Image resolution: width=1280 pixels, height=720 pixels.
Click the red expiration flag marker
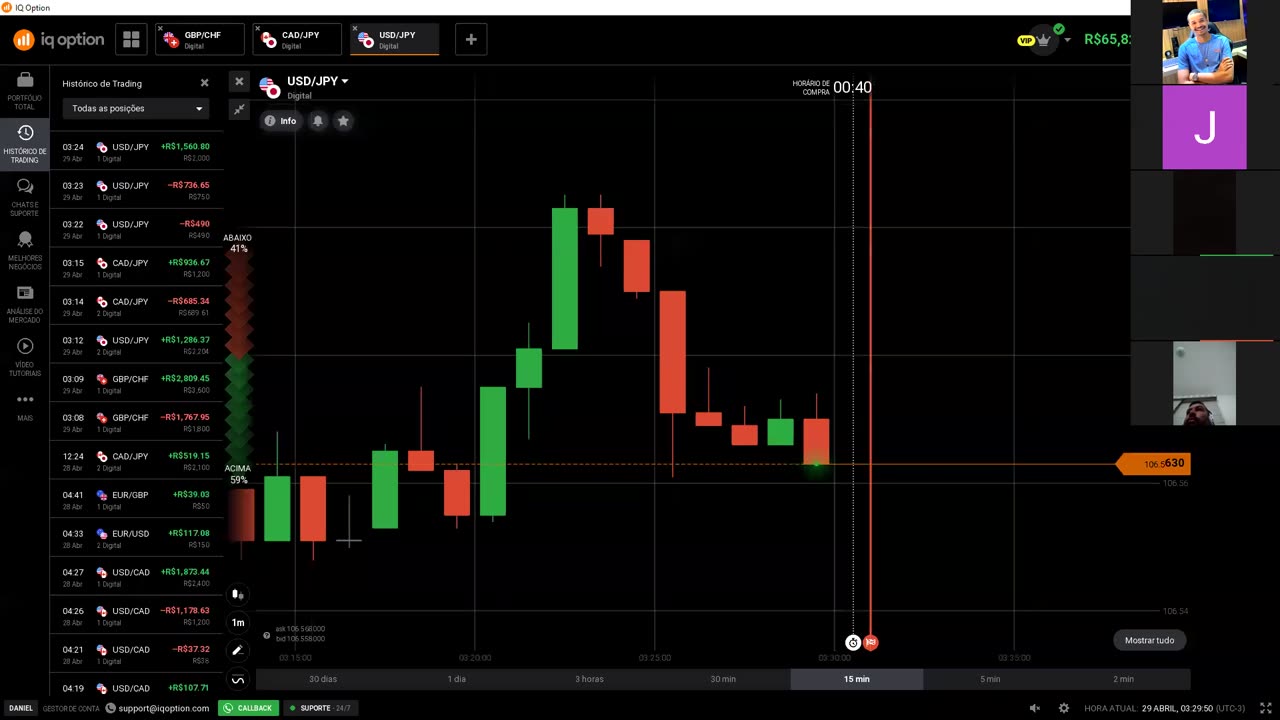[871, 643]
